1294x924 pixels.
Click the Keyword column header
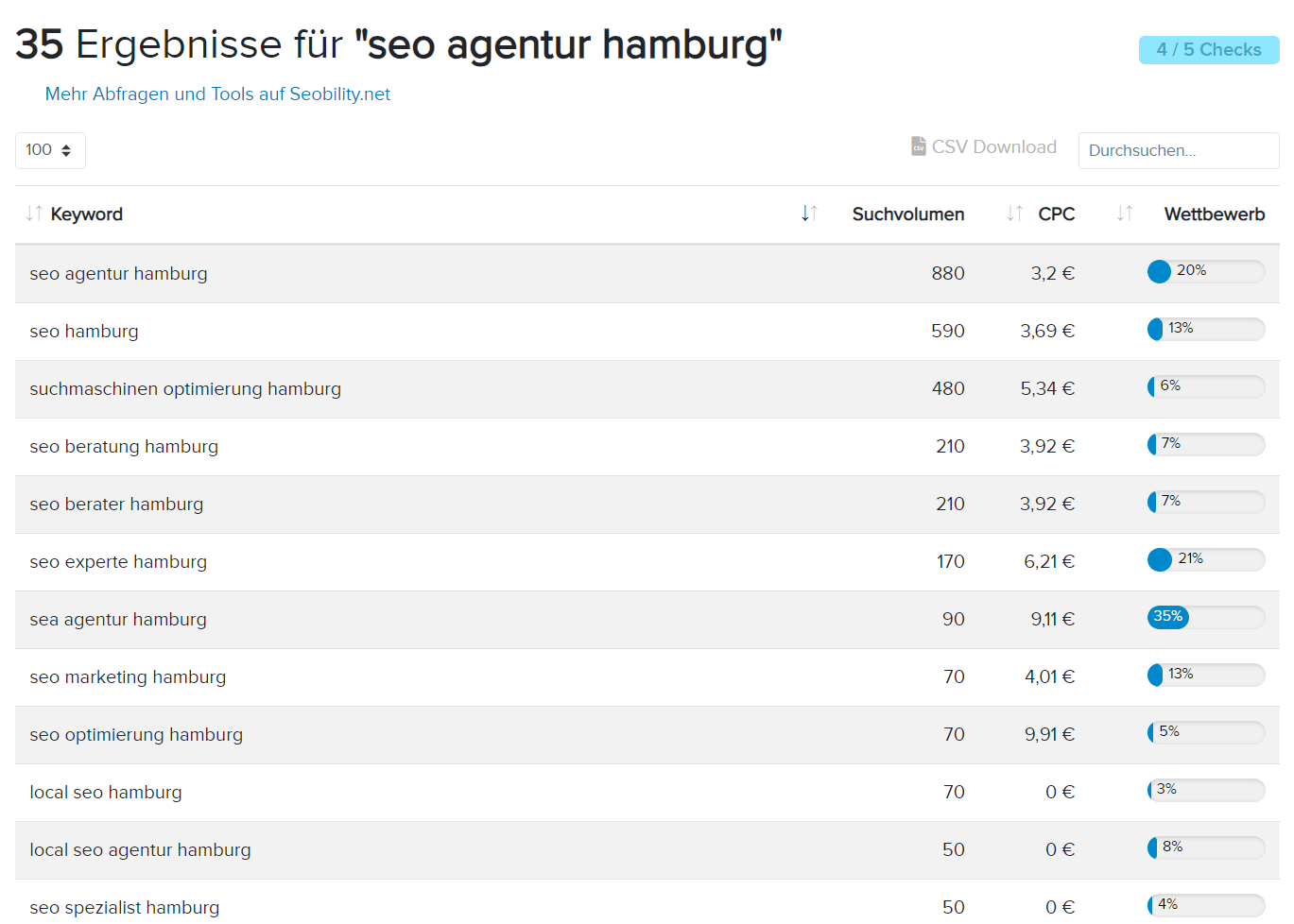pyautogui.click(x=87, y=214)
